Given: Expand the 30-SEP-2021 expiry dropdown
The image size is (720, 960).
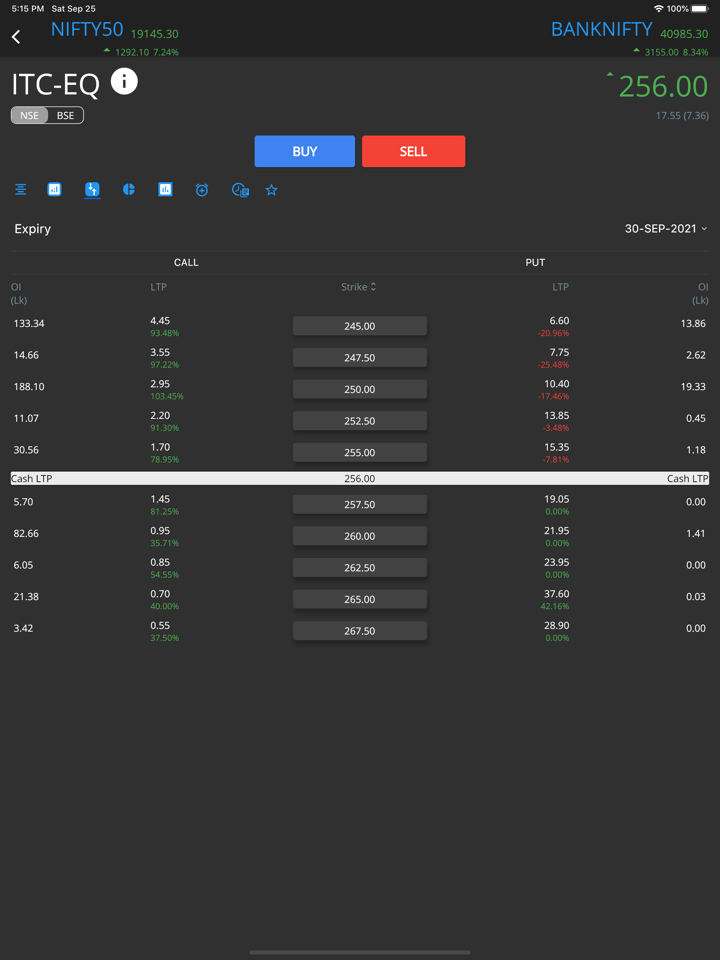Looking at the screenshot, I should coord(665,229).
